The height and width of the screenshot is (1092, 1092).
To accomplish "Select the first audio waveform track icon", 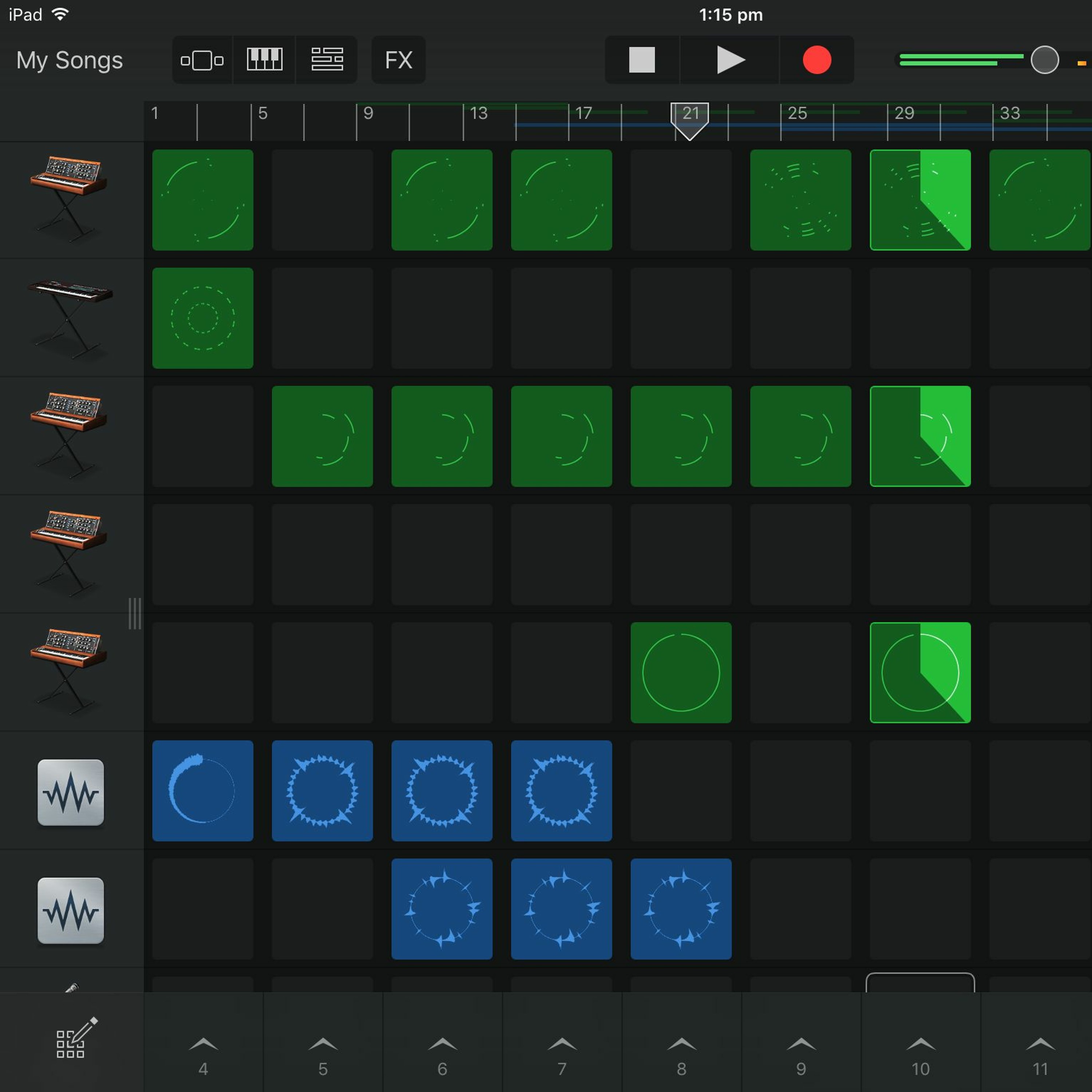I will coord(71,792).
